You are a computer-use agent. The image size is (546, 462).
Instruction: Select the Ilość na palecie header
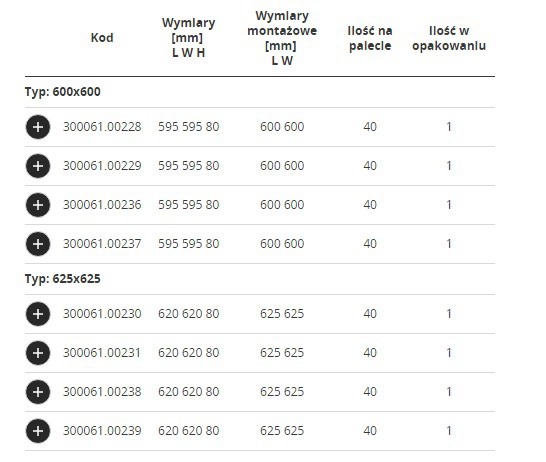point(370,38)
